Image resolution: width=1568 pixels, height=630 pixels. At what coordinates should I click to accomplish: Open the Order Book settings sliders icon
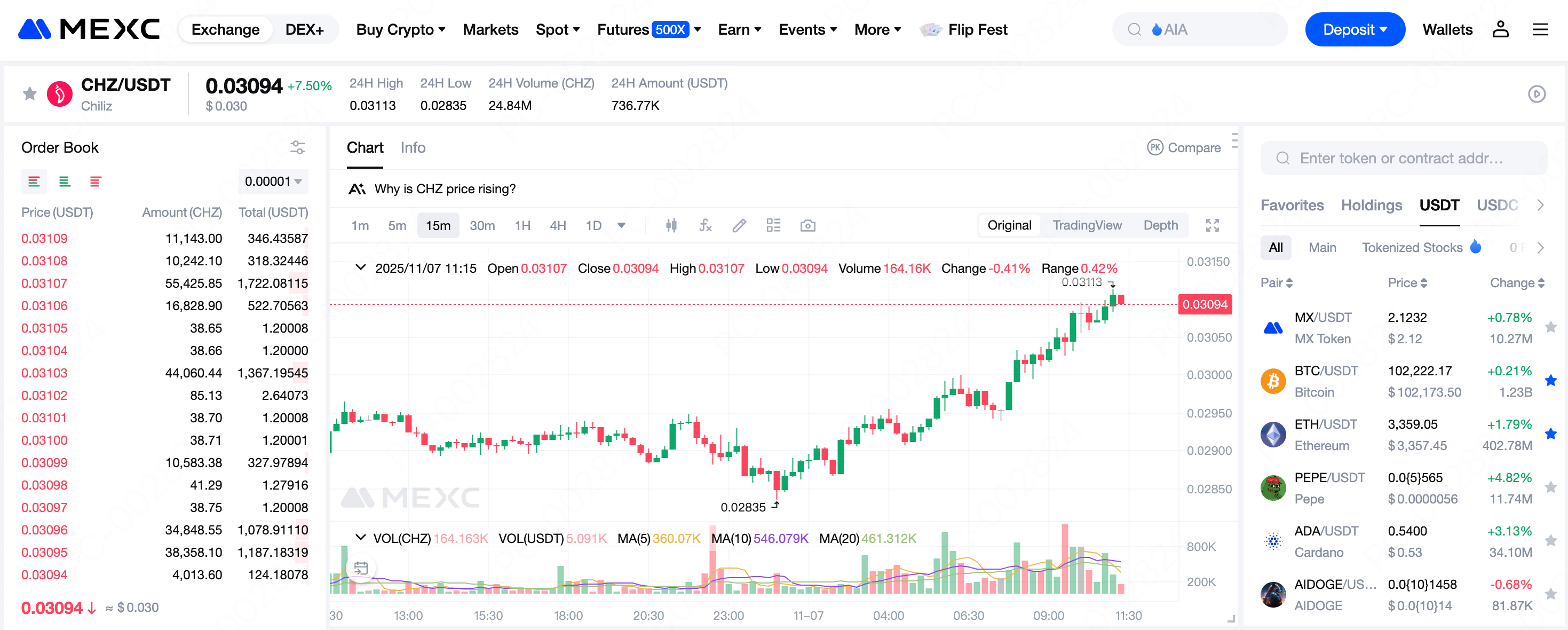point(298,147)
